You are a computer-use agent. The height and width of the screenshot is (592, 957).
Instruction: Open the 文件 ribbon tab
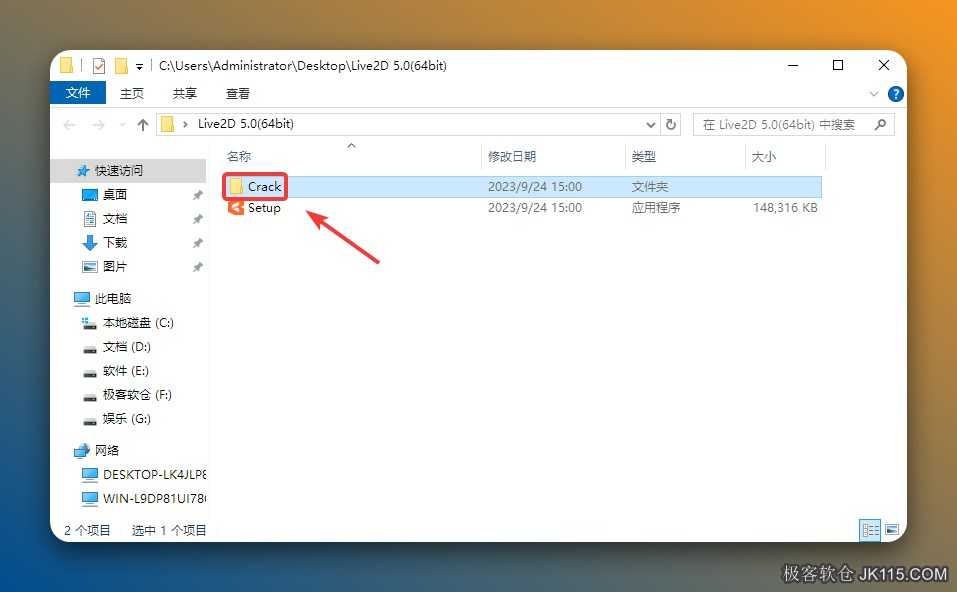coord(78,93)
